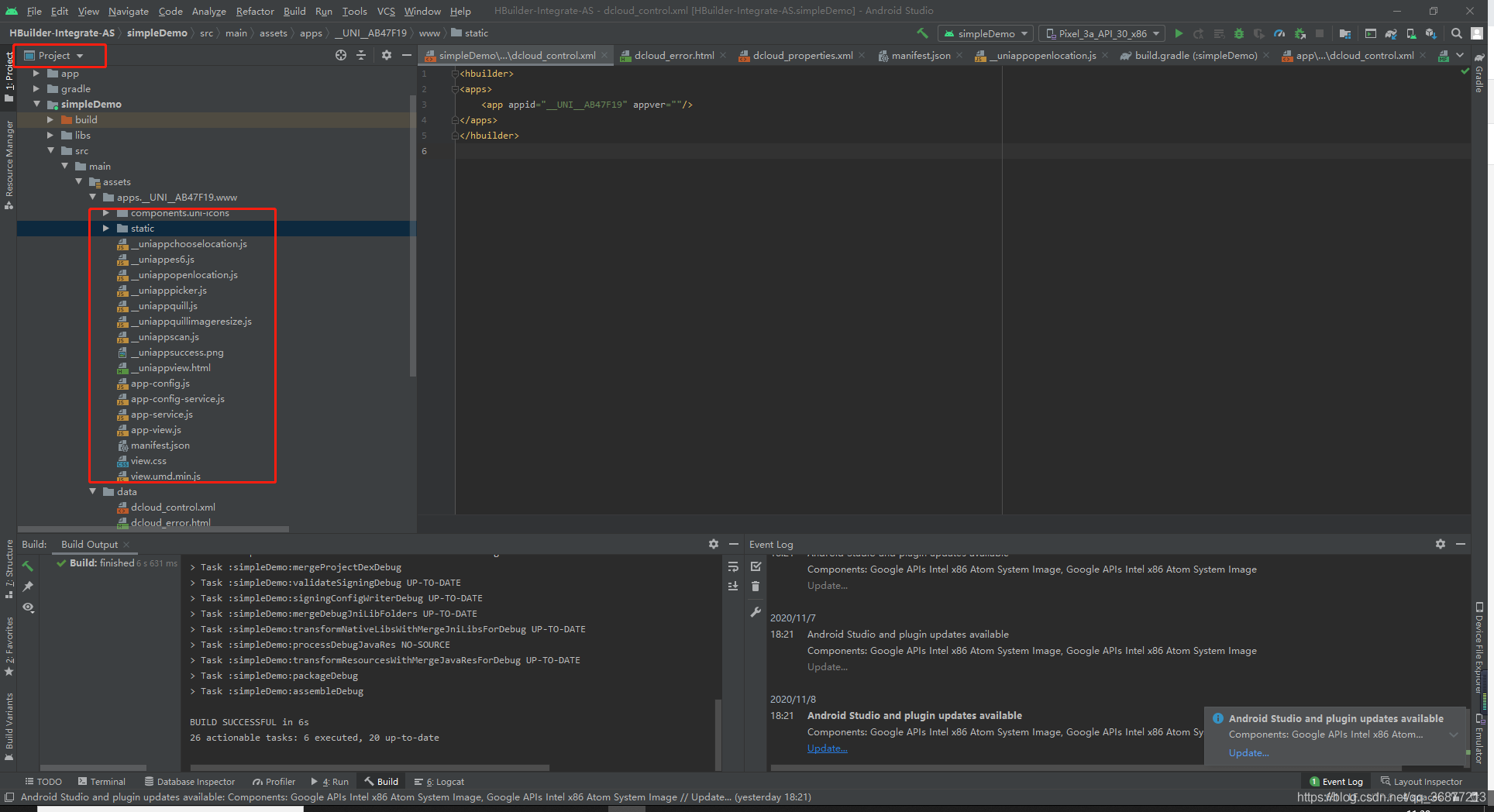Screen dimensions: 1494x812
Task: Open the Android Profiler from the top toolbar
Action: [x=1279, y=33]
